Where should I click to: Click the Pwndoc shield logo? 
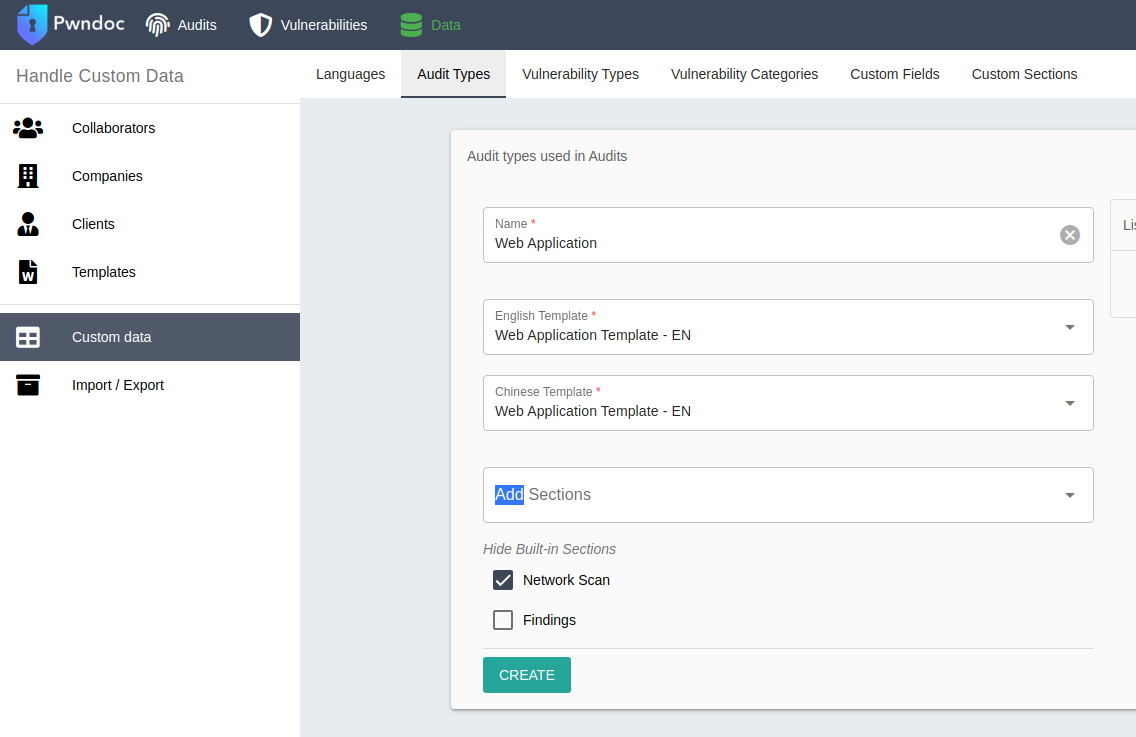pyautogui.click(x=32, y=25)
